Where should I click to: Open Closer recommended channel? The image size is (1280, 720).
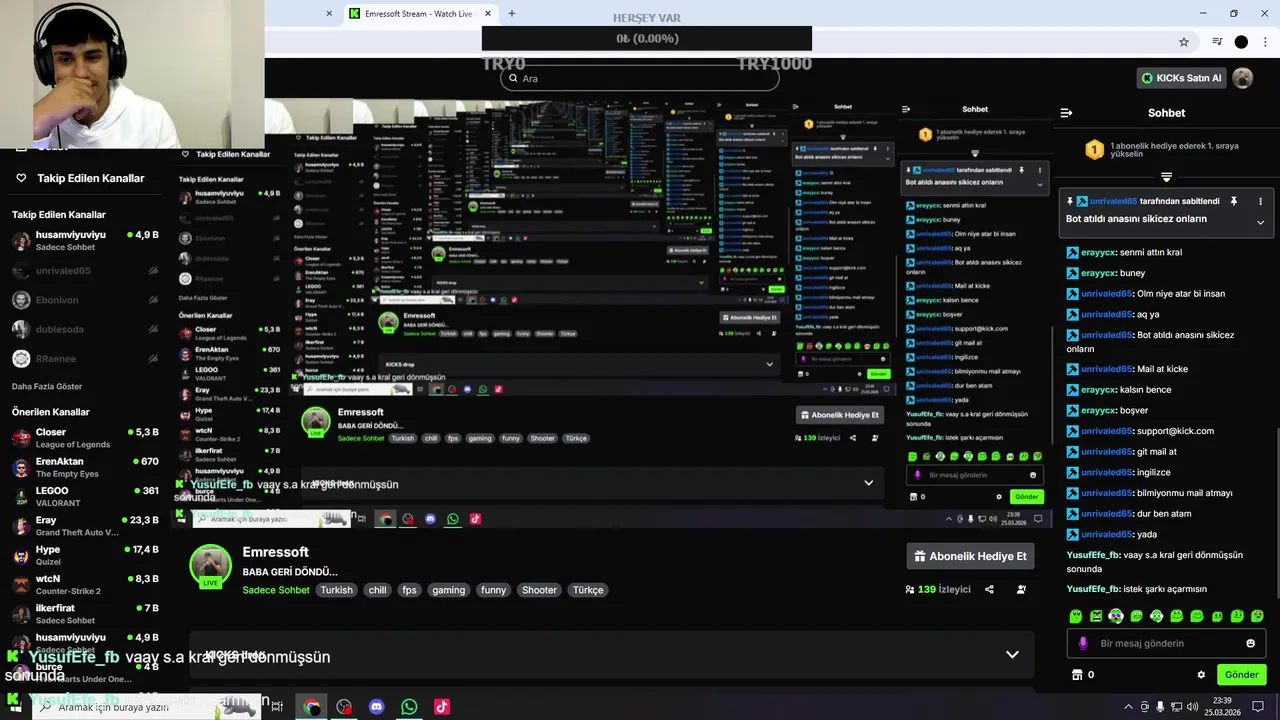85,437
